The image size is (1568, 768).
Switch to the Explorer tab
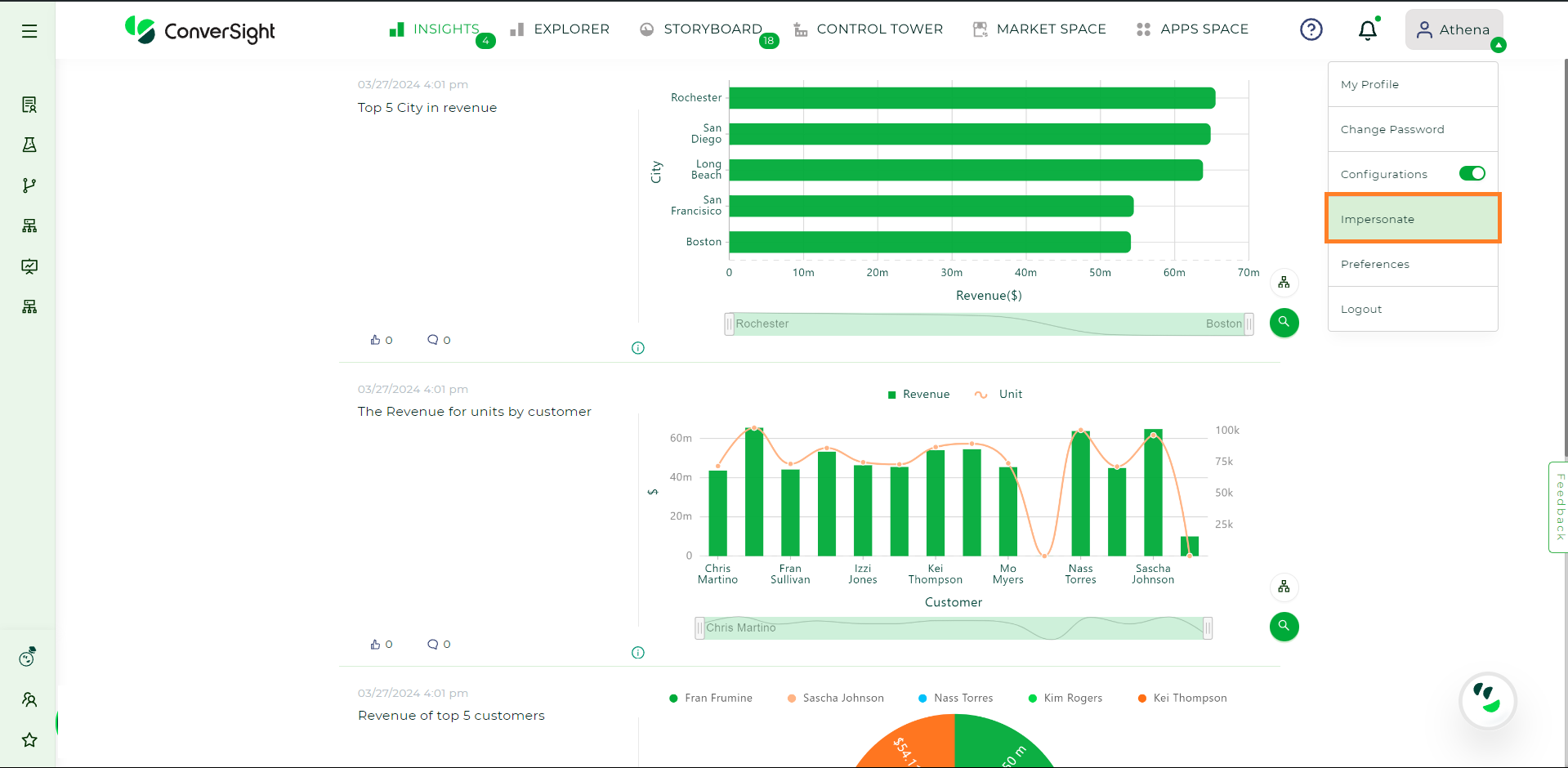[560, 29]
